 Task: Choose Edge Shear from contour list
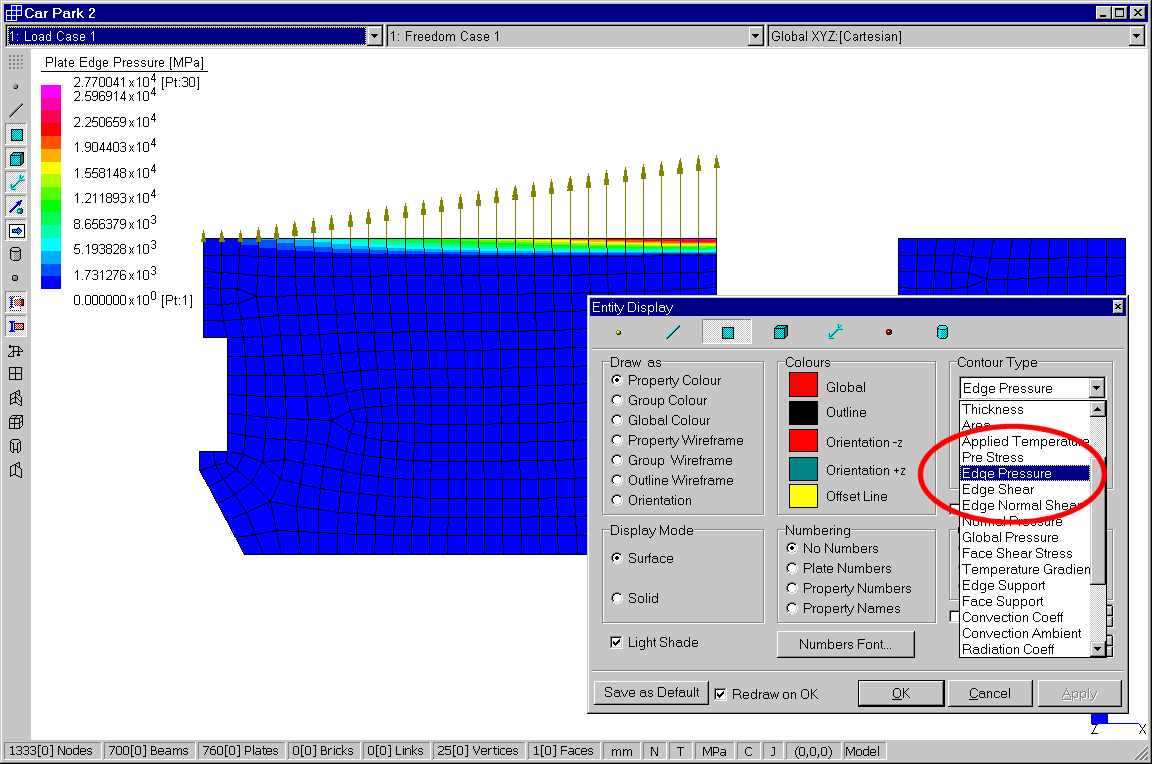pos(998,490)
